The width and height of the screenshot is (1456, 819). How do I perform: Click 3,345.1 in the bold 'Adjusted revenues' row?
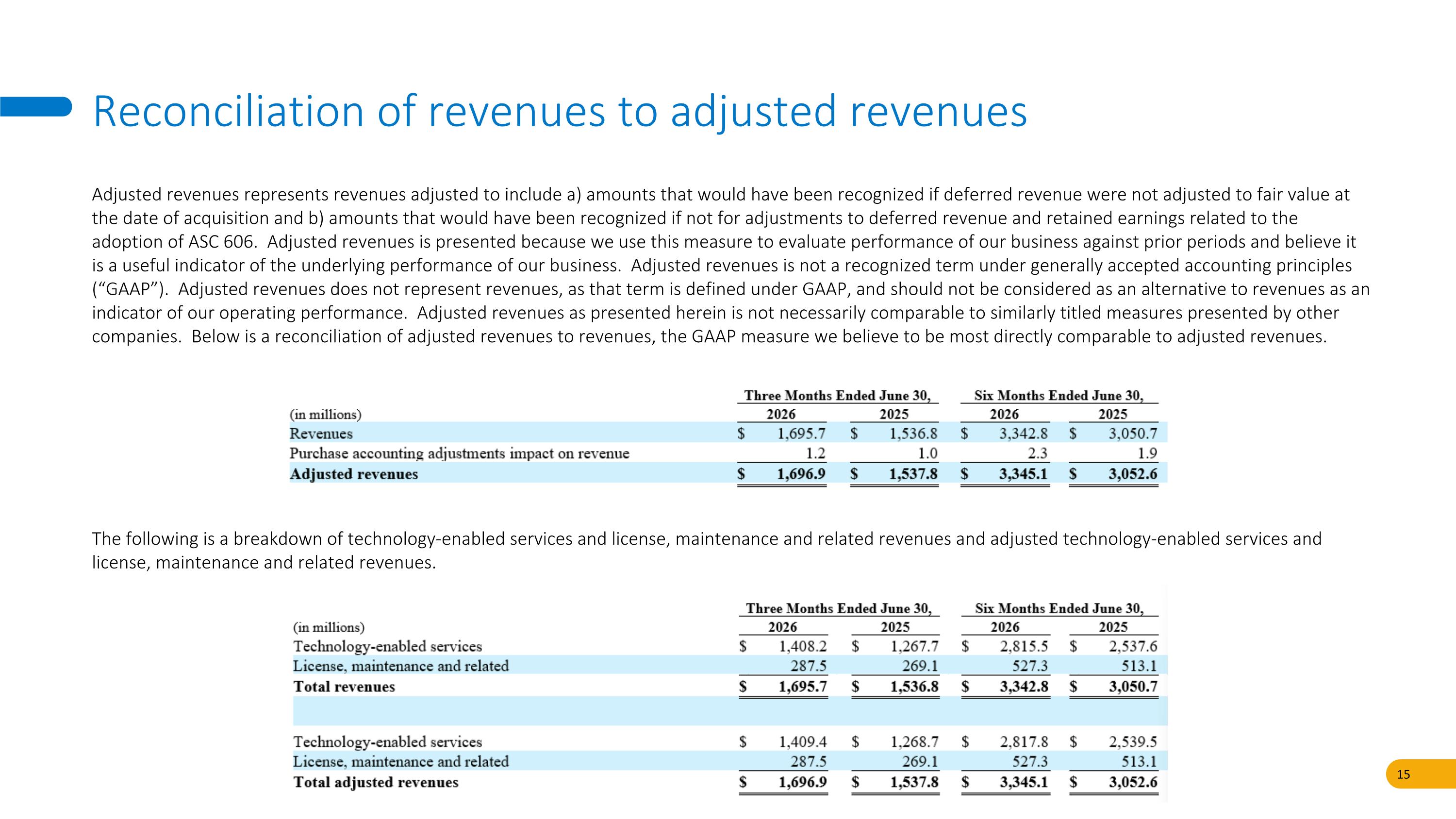[1024, 474]
